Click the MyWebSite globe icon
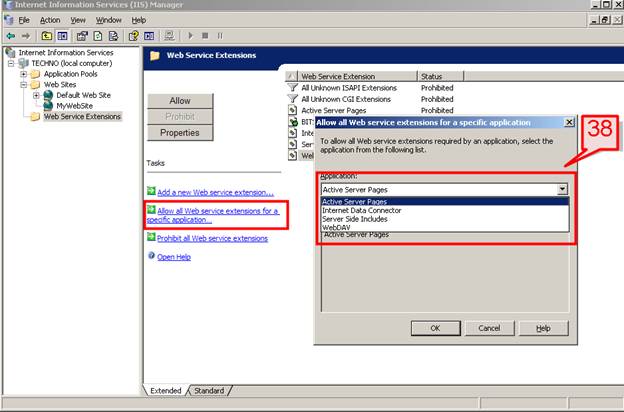 (48, 106)
